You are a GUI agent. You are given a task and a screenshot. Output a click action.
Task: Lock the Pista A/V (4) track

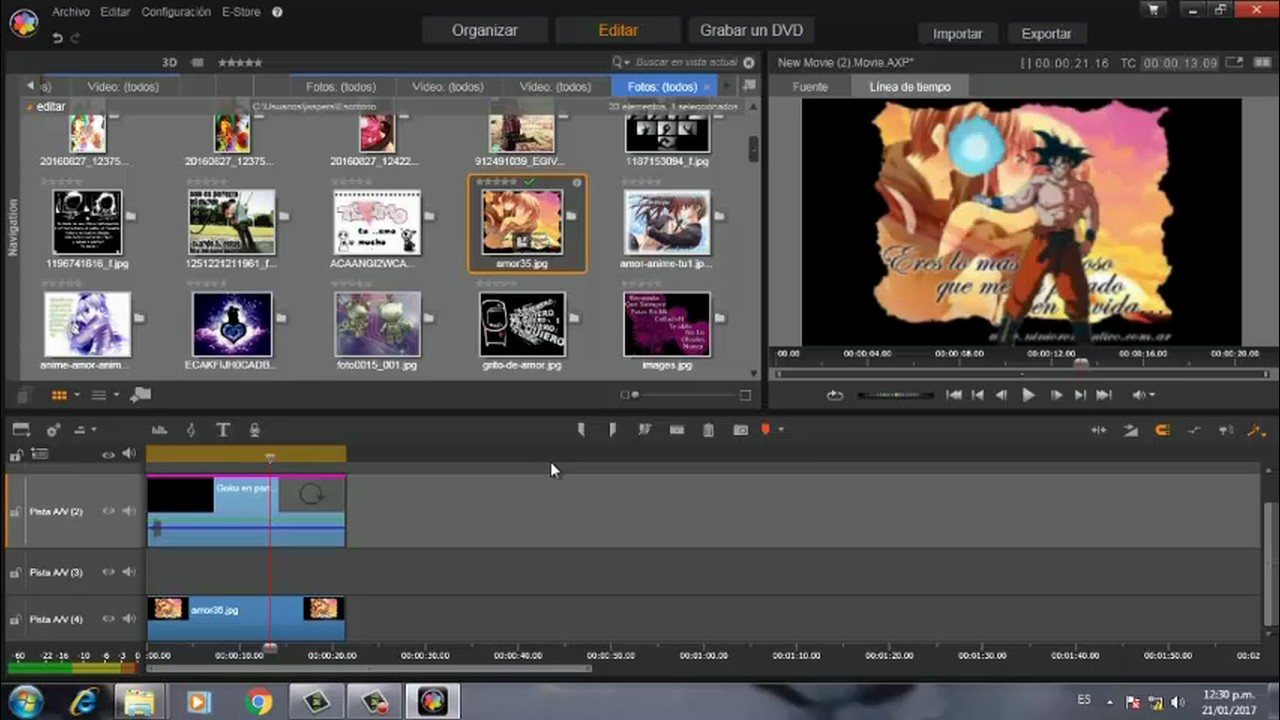(x=15, y=619)
